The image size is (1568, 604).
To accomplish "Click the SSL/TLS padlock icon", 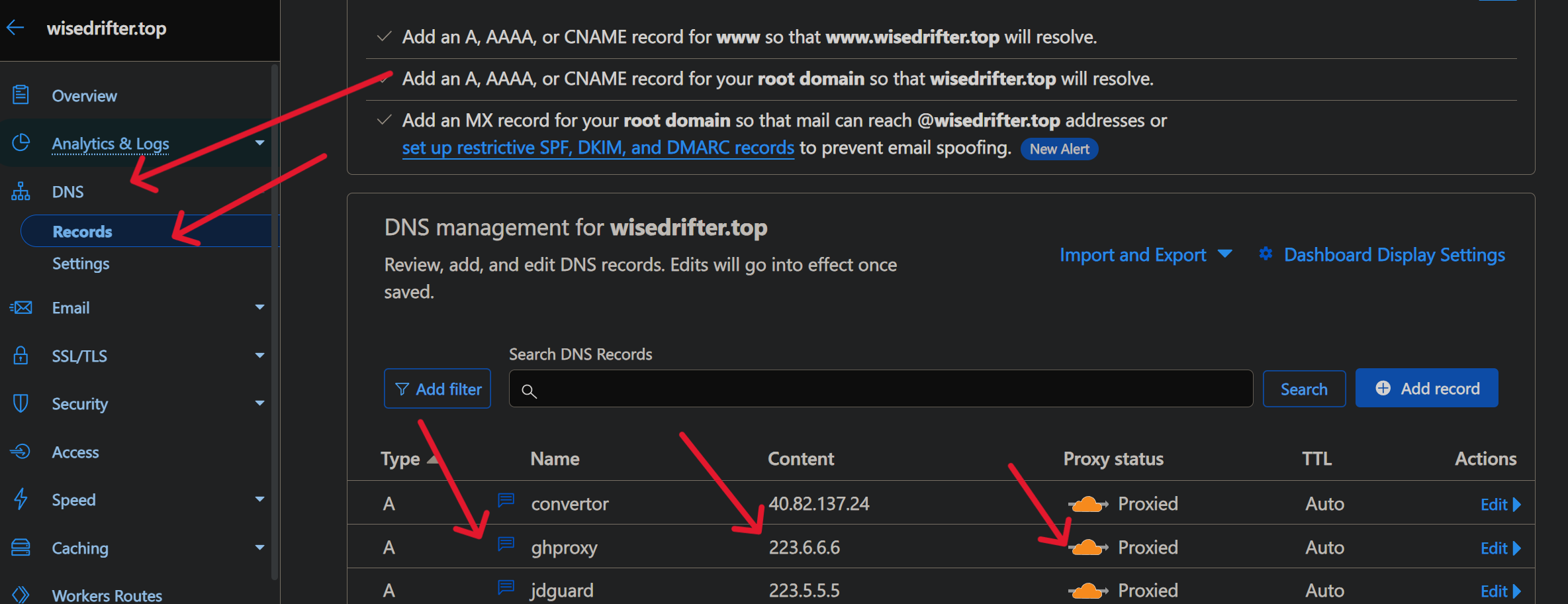I will [x=21, y=355].
